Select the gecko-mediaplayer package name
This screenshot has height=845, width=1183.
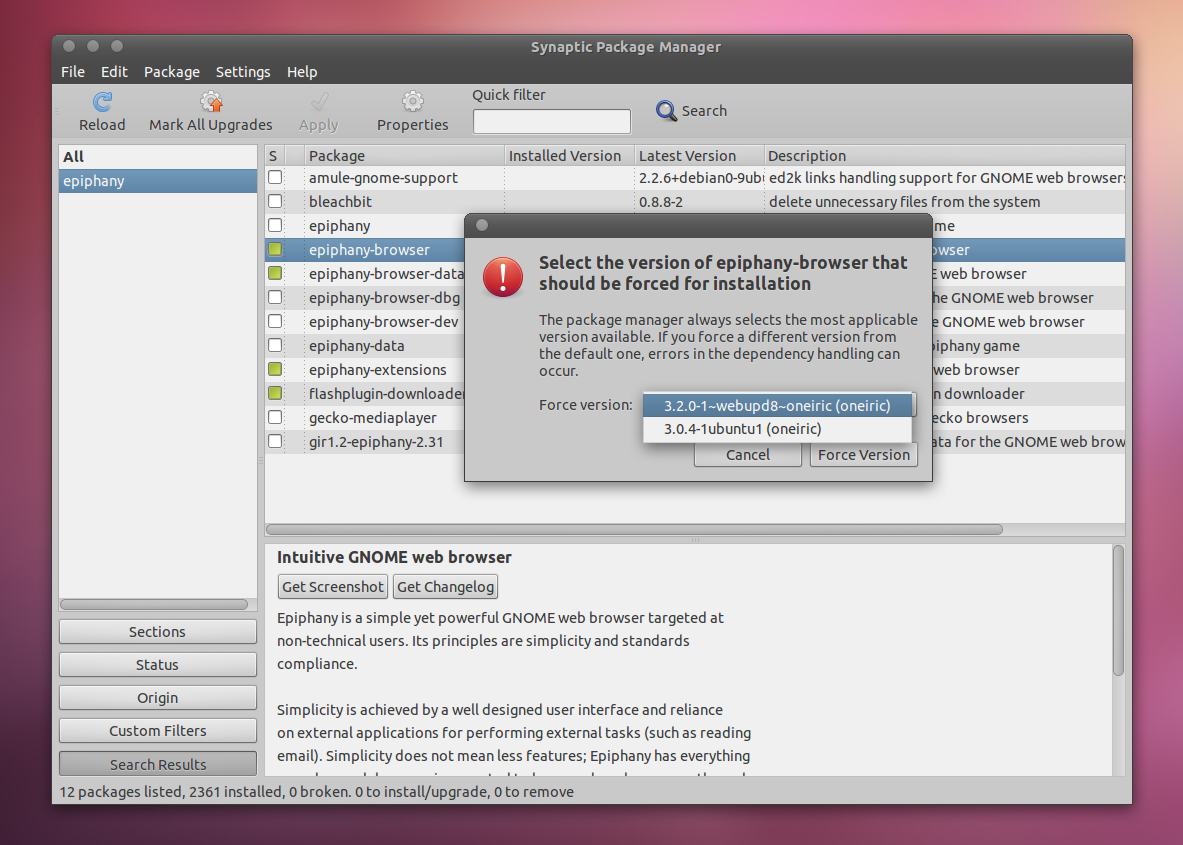373,418
